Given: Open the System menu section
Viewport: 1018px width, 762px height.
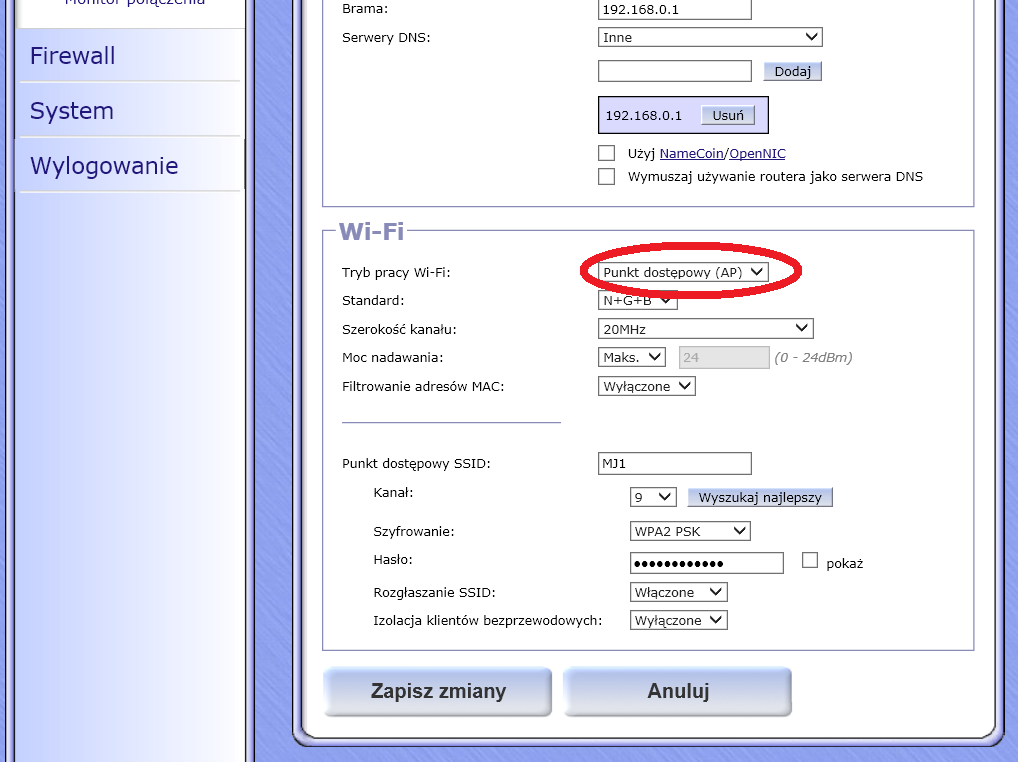Looking at the screenshot, I should click(72, 111).
